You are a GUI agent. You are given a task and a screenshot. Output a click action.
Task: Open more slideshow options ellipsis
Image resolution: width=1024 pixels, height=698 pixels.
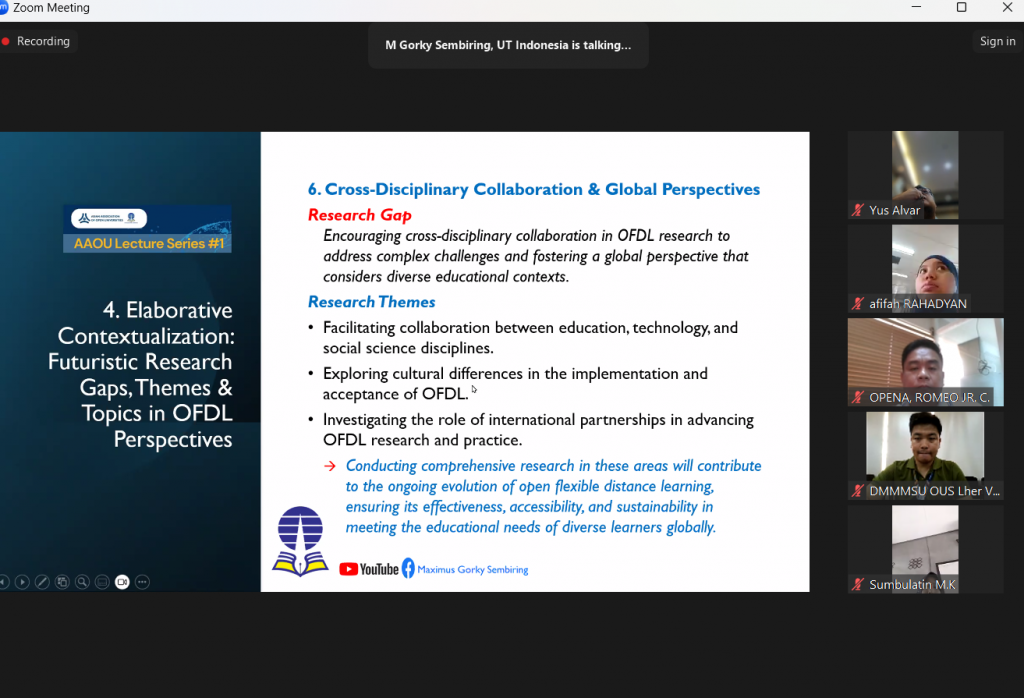tap(142, 582)
